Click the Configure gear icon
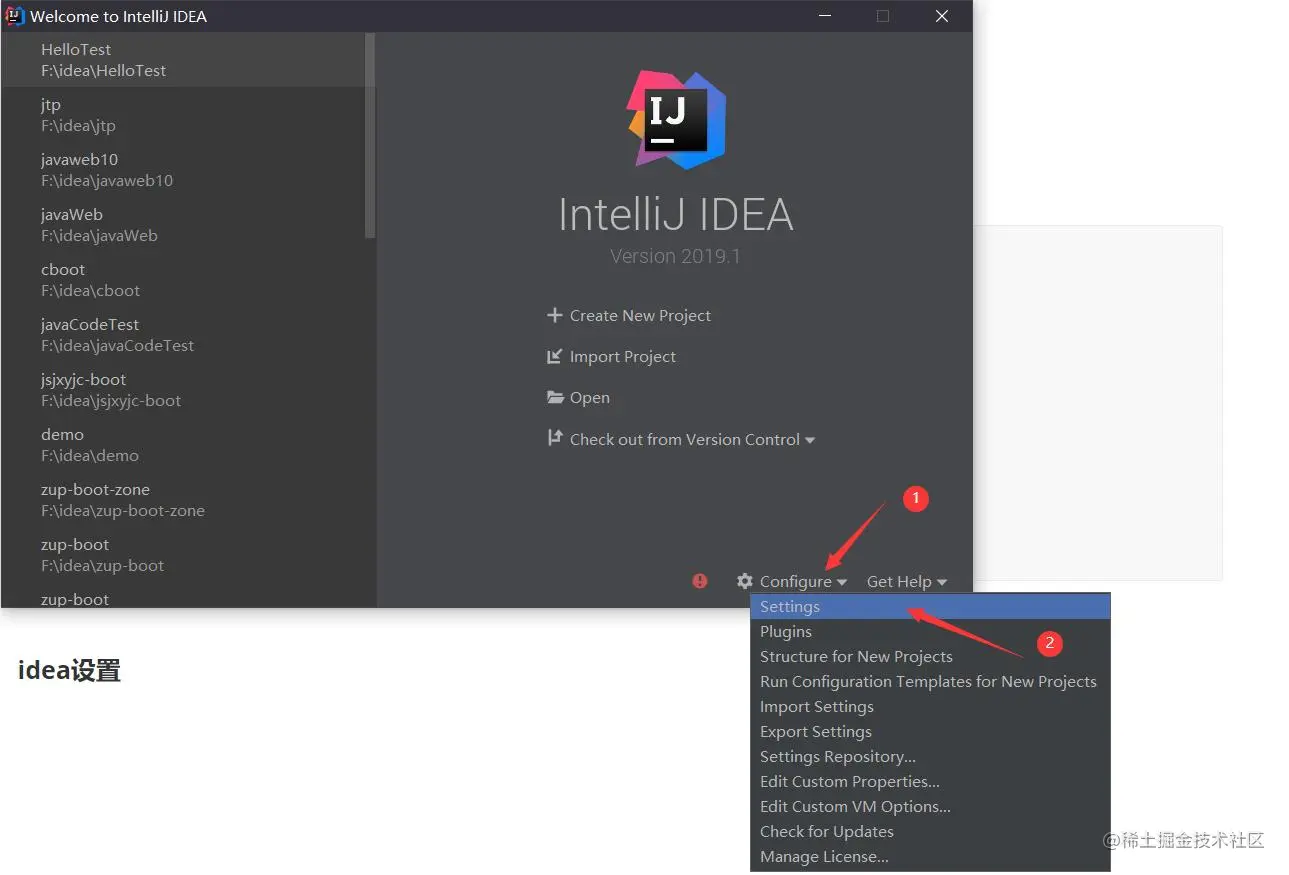This screenshot has width=1289, height=875. coord(745,581)
